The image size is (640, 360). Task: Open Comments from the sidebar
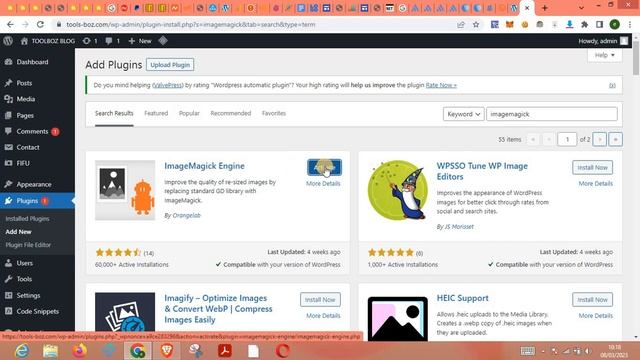coord(32,131)
